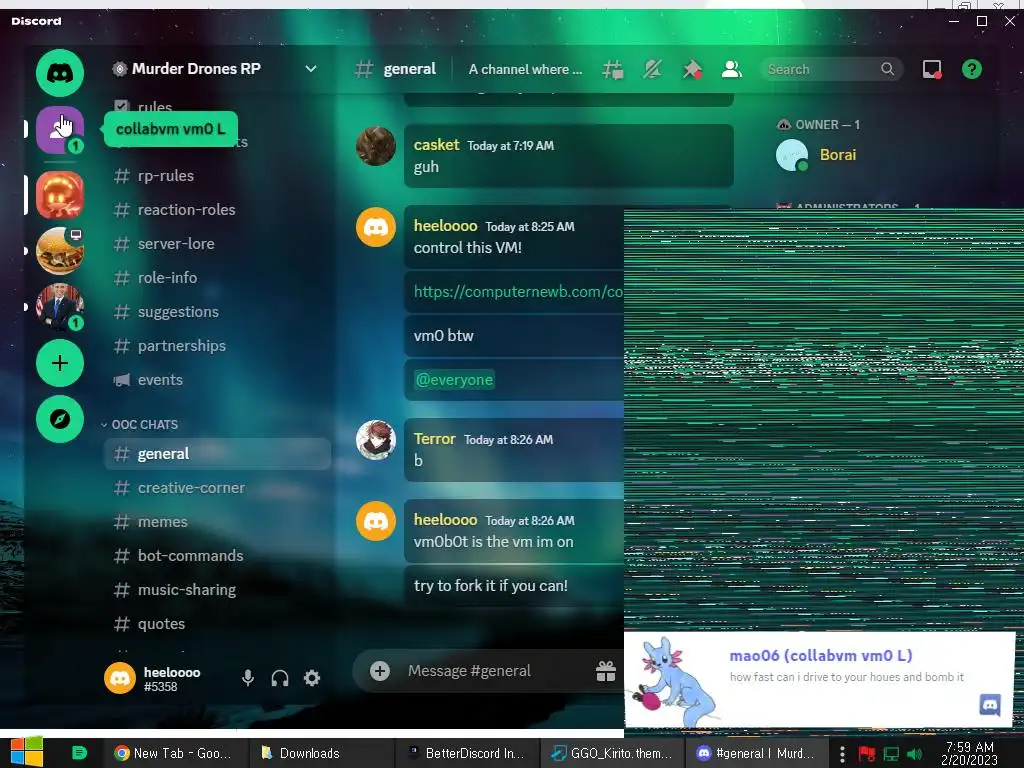The width and height of the screenshot is (1024, 768).
Task: Switch to GGO_Kirito theme taskbar item
Action: tap(613, 753)
